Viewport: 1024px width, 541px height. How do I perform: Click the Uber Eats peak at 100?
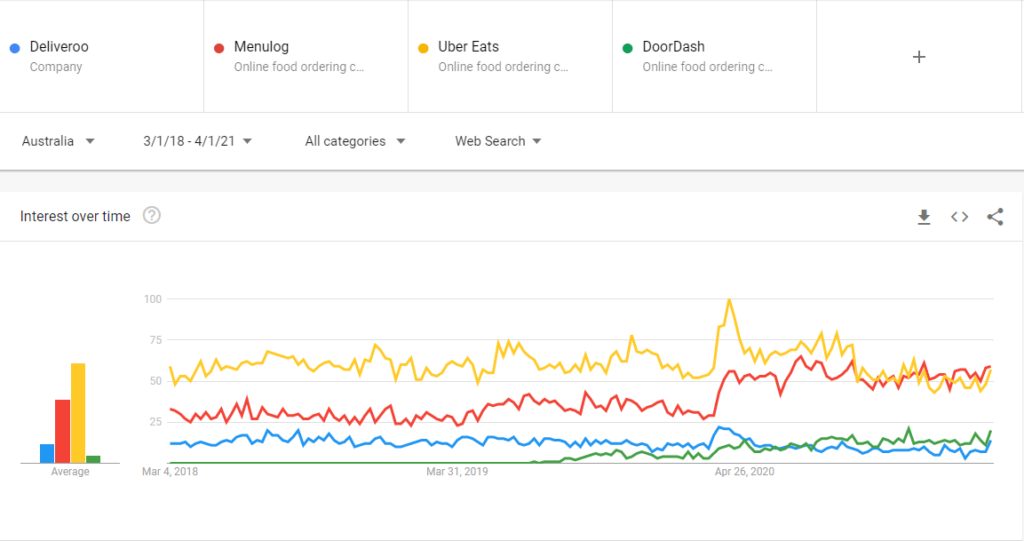tap(729, 300)
